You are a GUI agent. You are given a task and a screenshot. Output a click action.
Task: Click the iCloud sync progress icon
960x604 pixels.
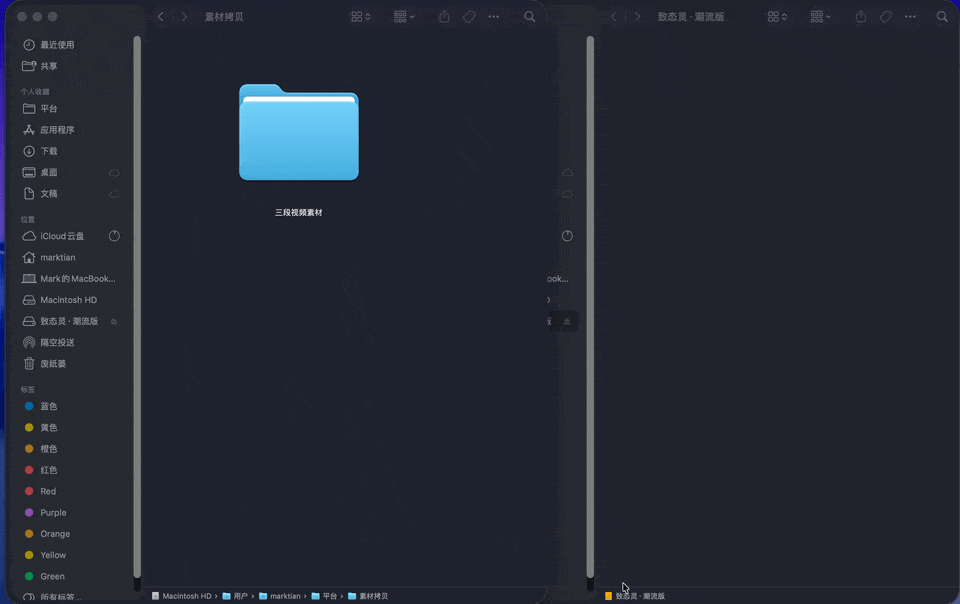point(114,236)
